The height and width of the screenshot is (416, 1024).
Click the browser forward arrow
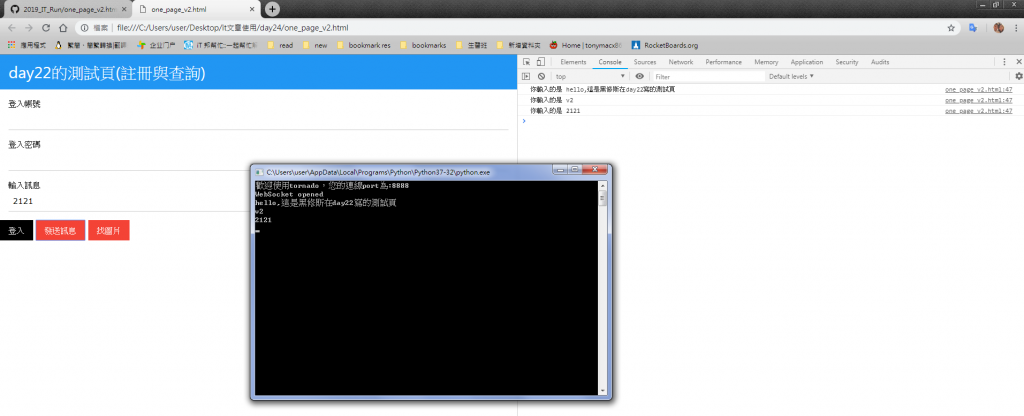point(29,28)
